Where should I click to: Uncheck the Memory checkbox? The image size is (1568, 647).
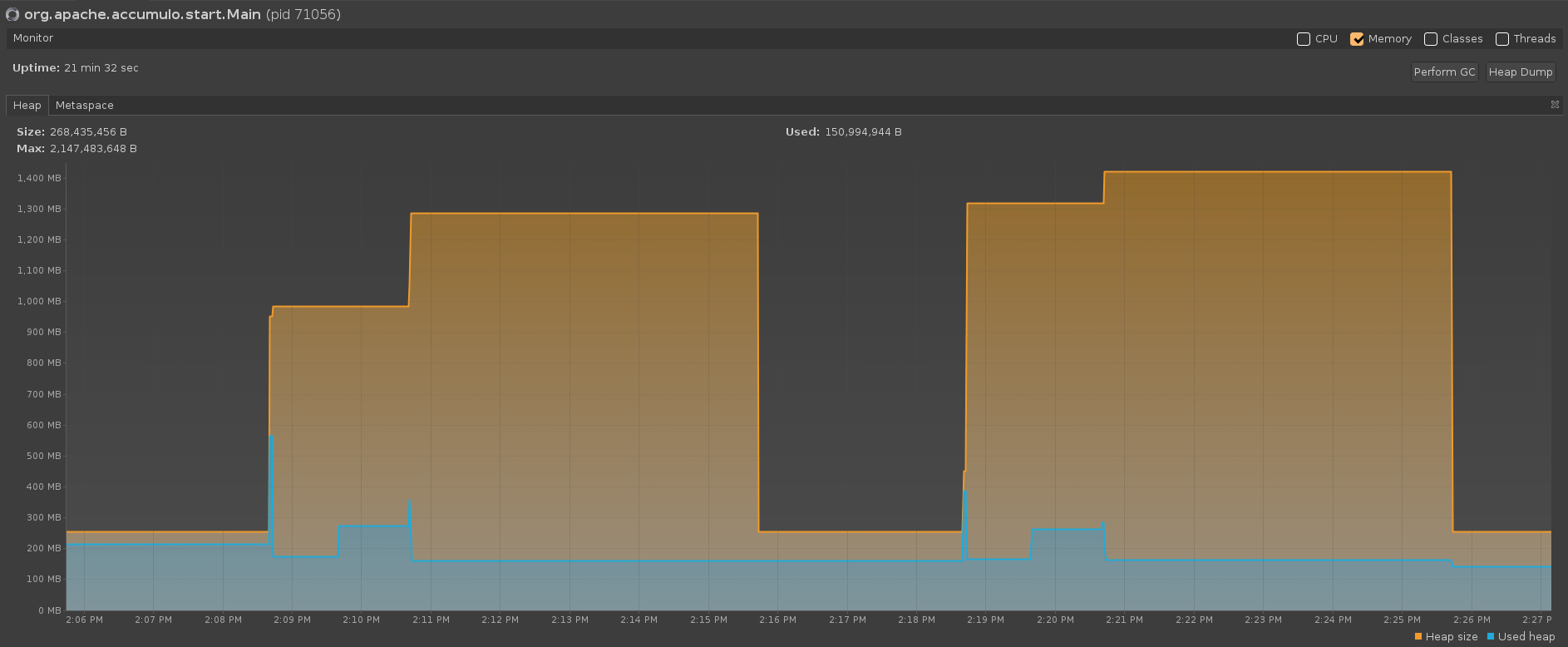pyautogui.click(x=1357, y=39)
